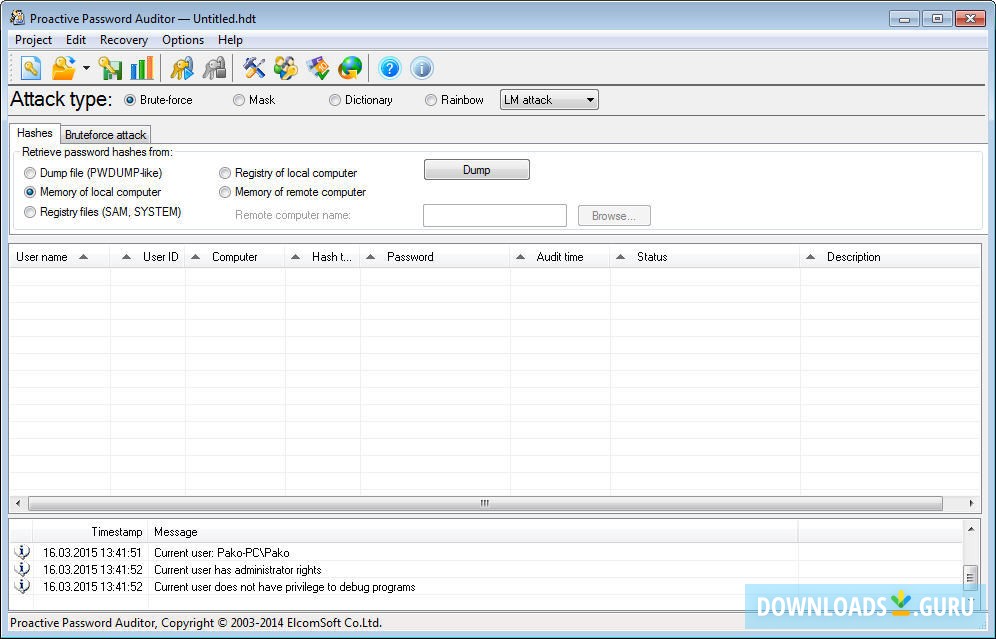Click the stop recovery padlock icon
Viewport: 996px width, 639px height.
214,68
